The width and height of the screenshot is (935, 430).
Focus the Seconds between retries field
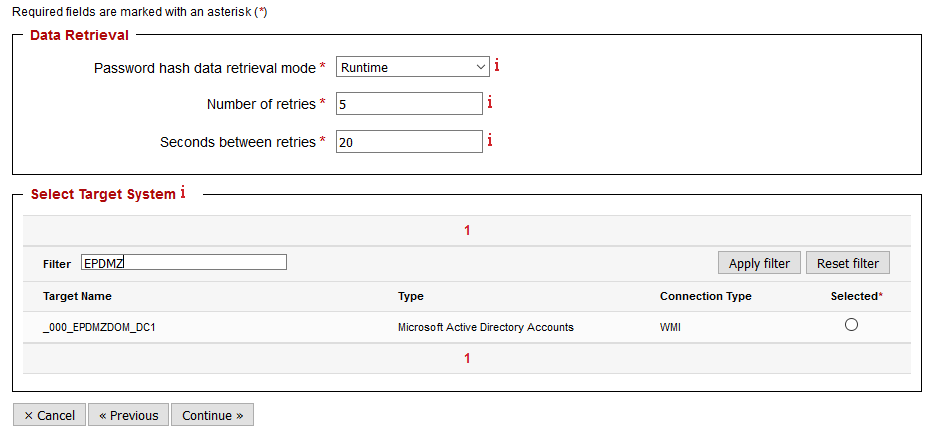(x=409, y=142)
